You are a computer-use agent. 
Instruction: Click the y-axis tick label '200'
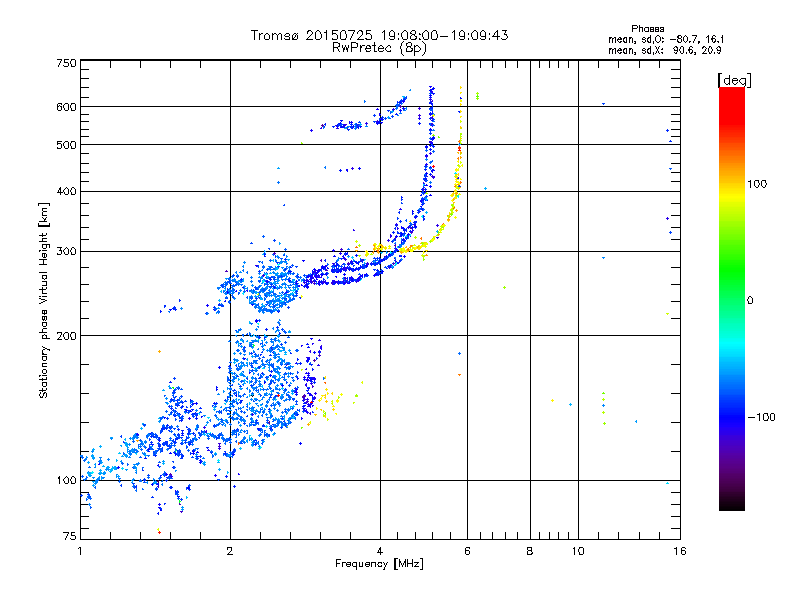click(x=66, y=336)
